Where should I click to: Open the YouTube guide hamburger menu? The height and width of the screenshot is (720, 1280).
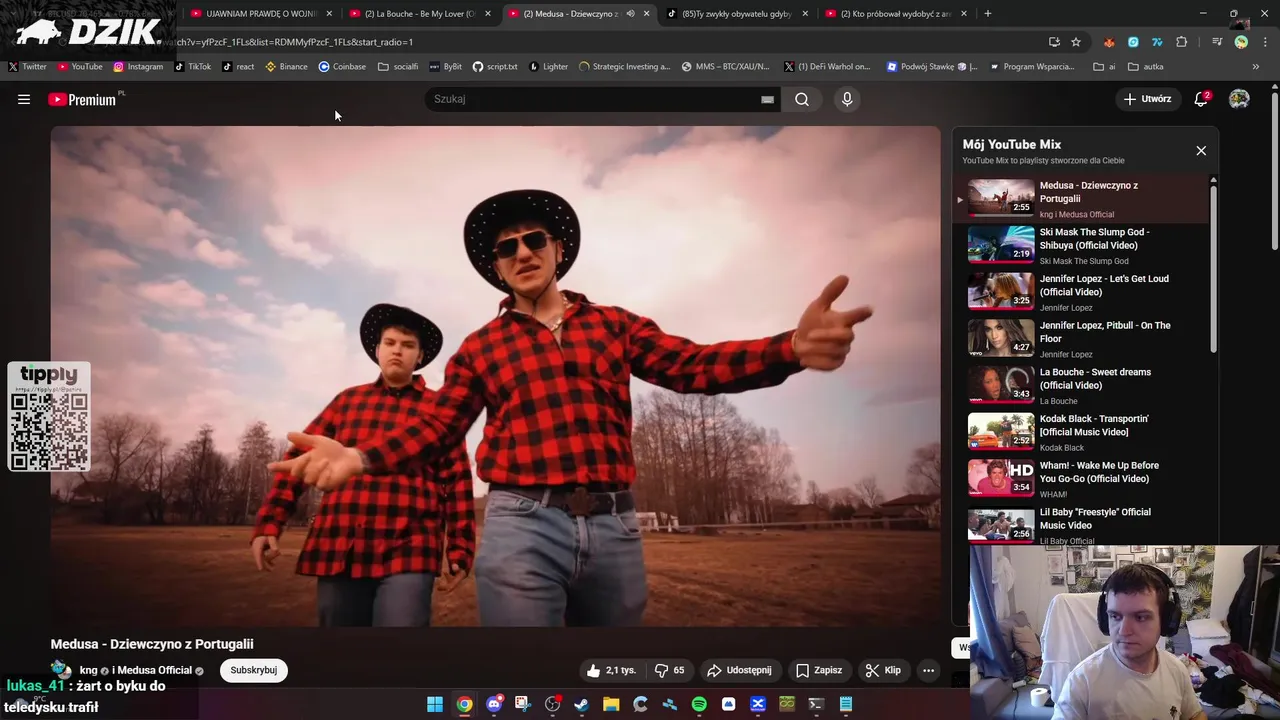click(24, 99)
